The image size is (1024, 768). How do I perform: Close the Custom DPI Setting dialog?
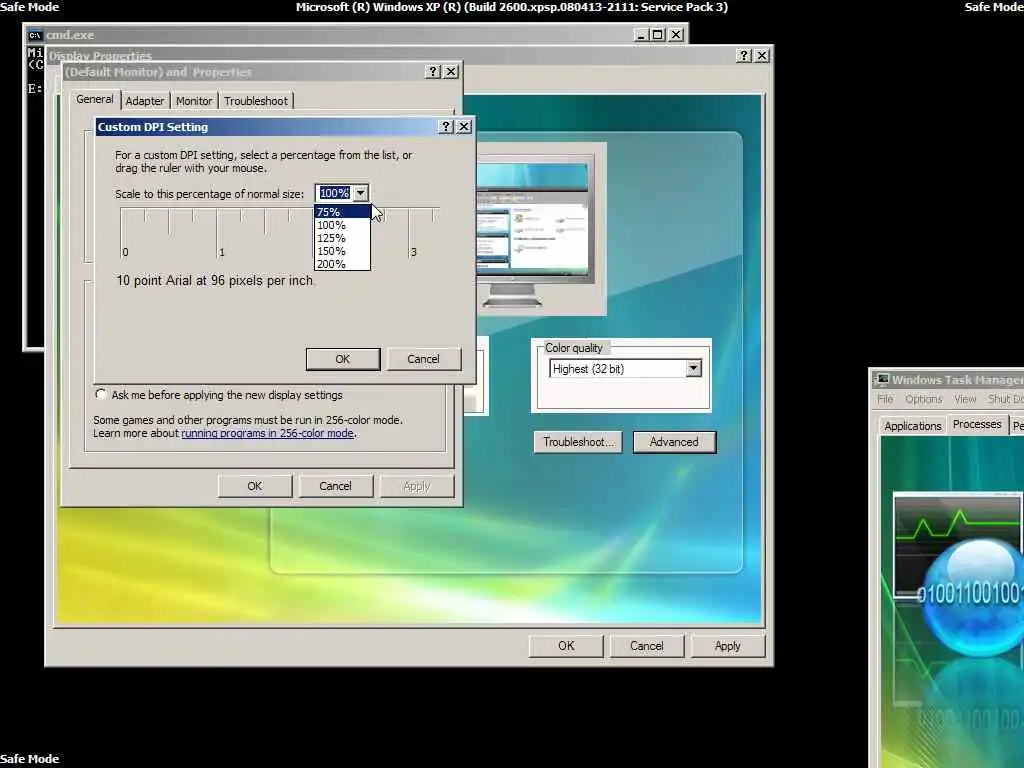464,127
